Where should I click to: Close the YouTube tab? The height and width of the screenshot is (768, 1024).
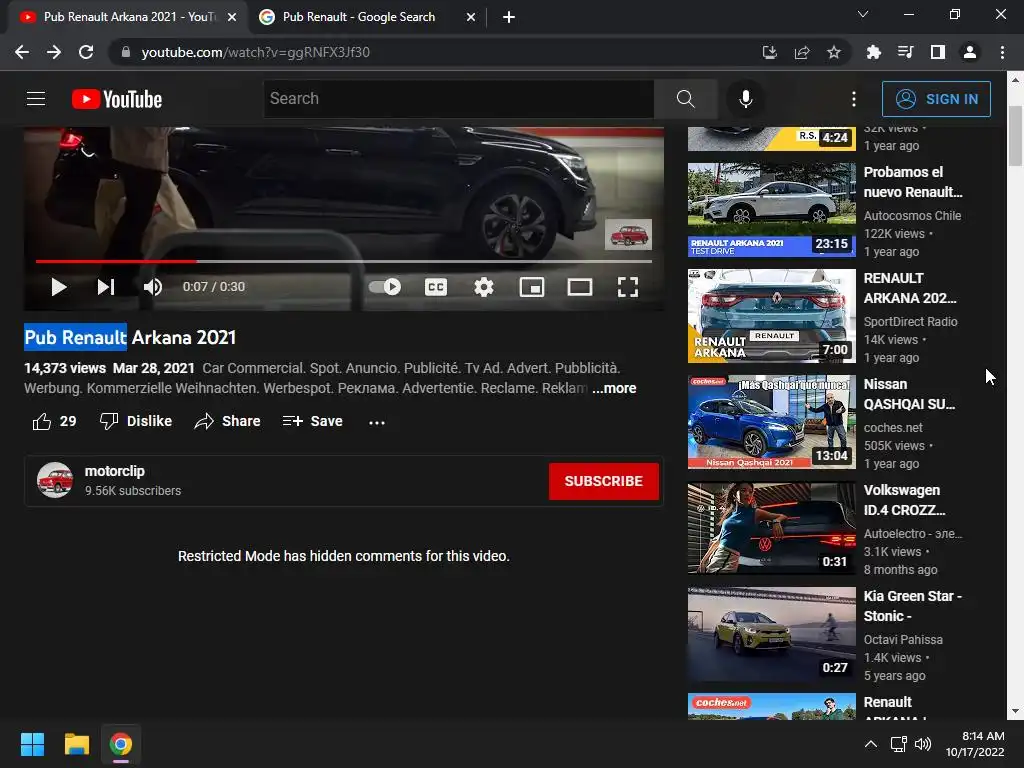click(x=232, y=17)
